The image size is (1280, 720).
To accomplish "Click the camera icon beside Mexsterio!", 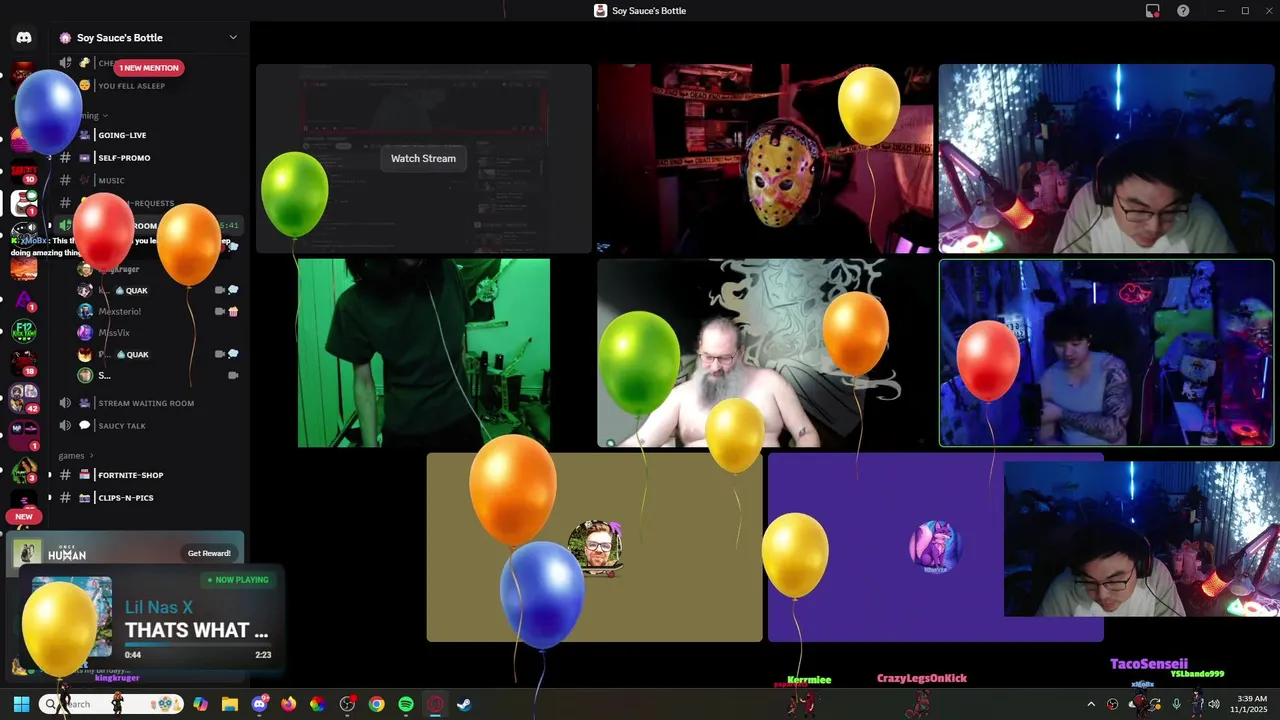I will click(x=220, y=311).
